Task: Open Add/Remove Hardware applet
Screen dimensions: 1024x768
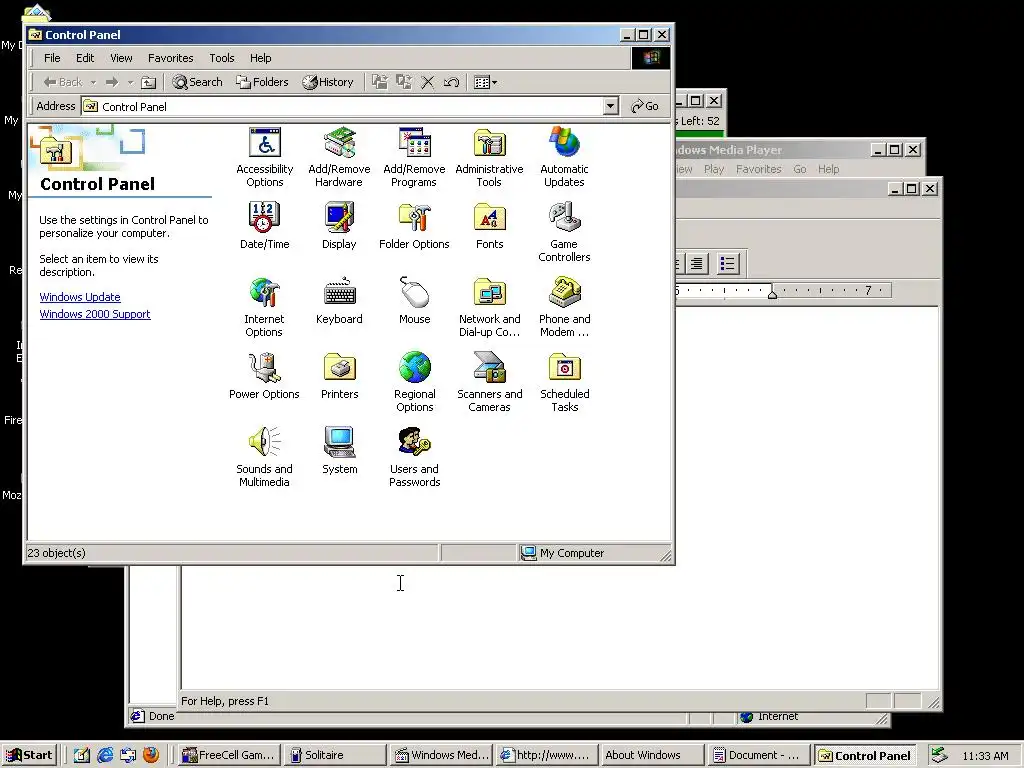Action: point(339,157)
